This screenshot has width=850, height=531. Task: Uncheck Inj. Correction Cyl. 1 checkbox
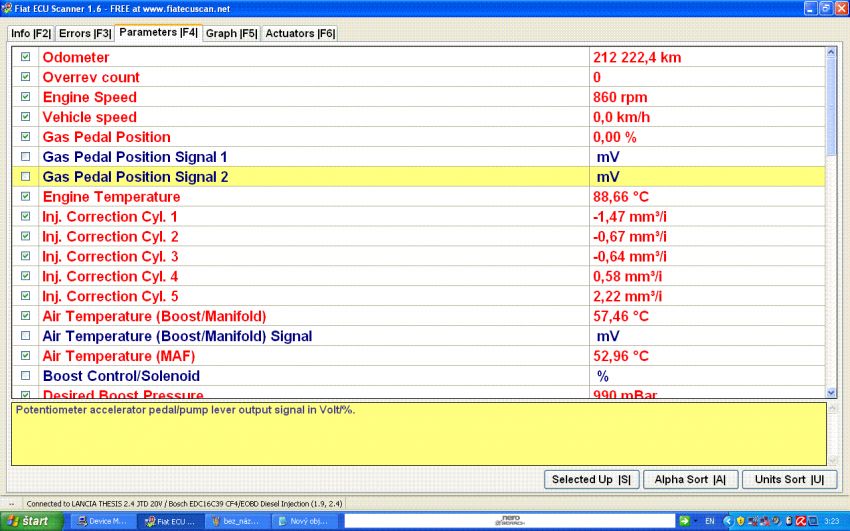point(25,216)
